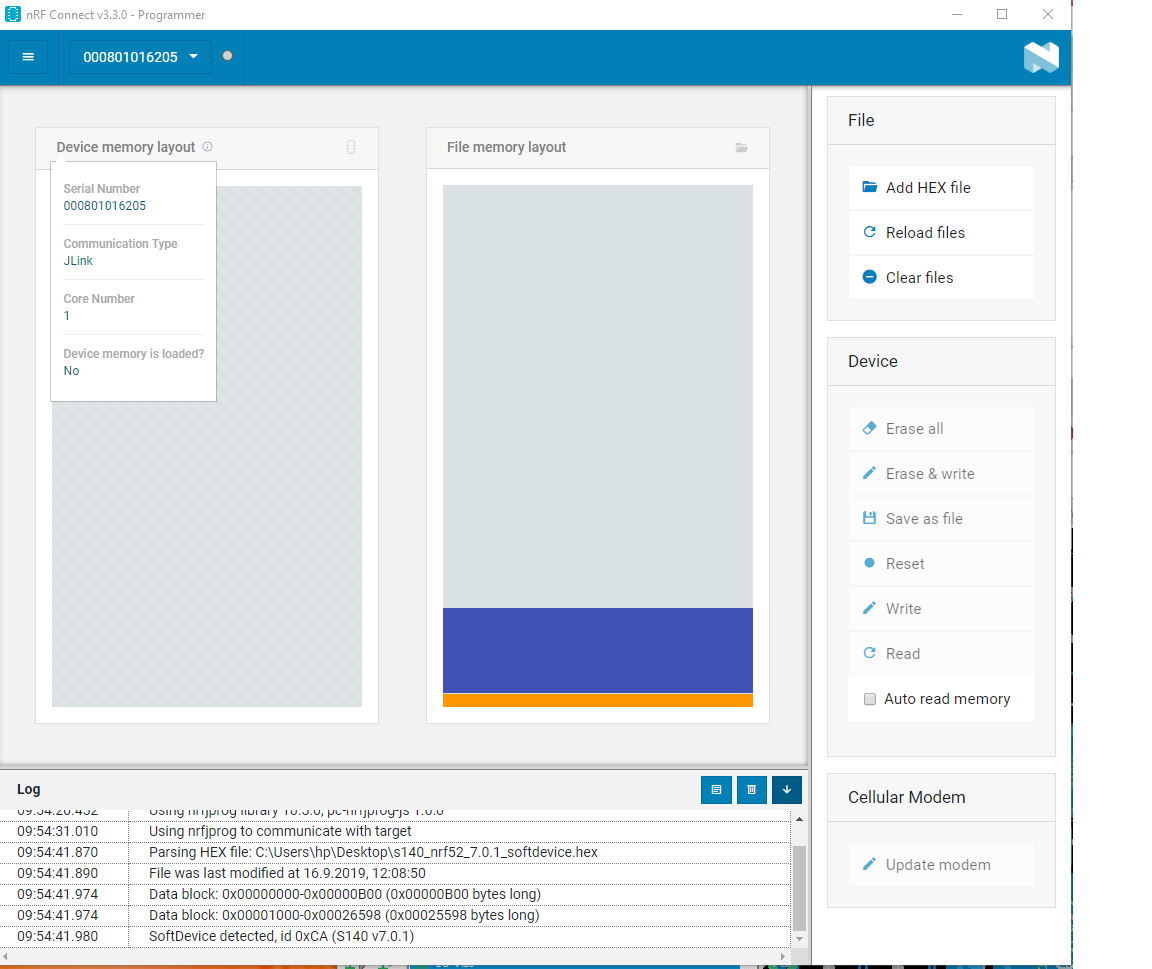Click the Read button

point(941,653)
